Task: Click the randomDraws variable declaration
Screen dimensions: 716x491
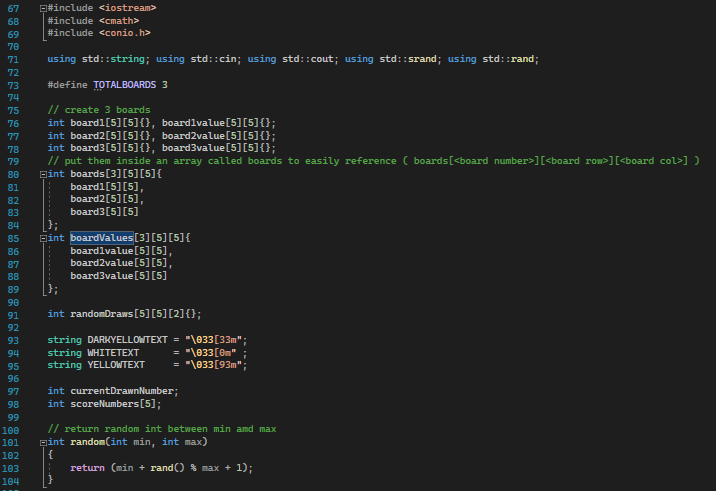Action: [x=108, y=314]
